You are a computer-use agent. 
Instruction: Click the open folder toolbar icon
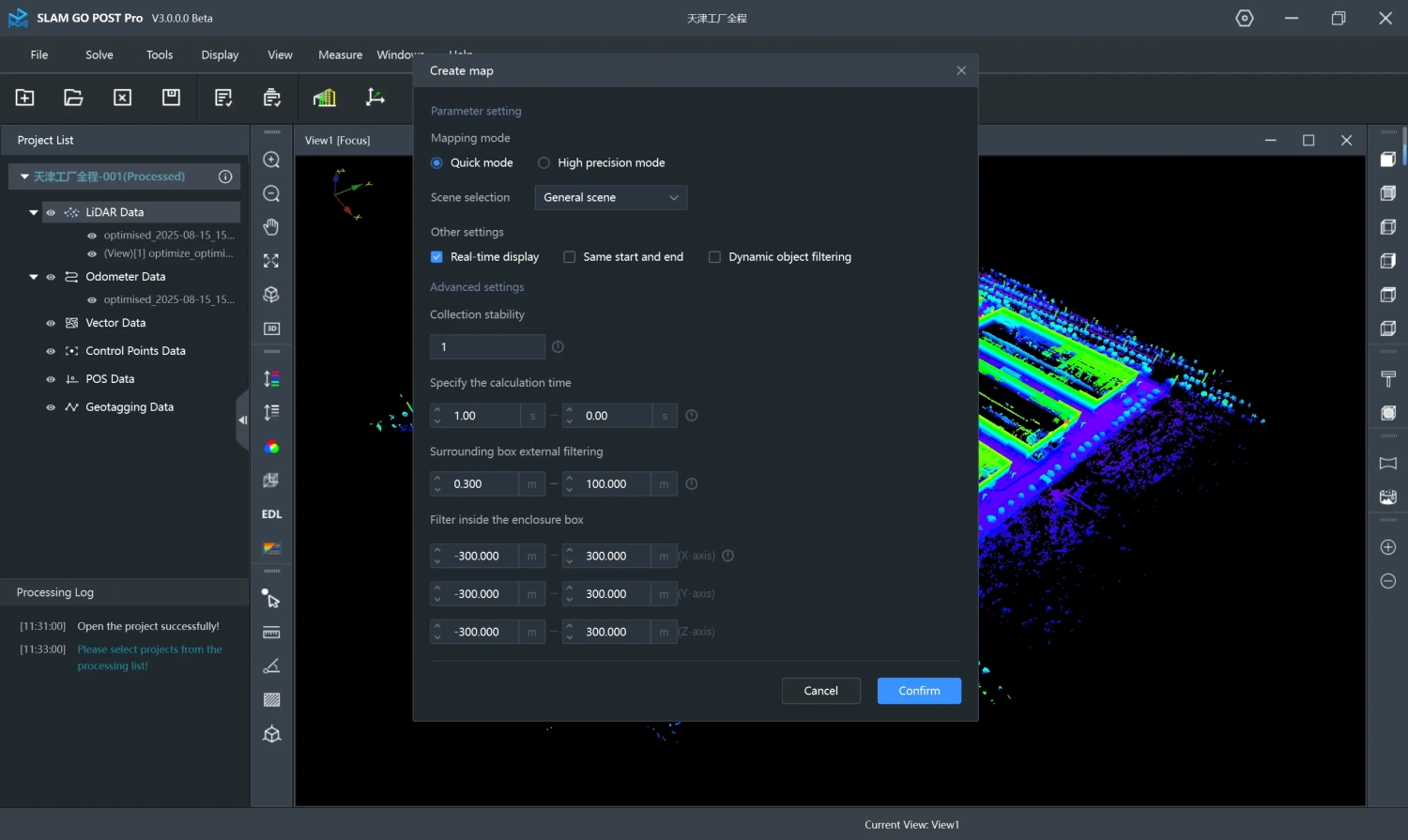click(x=73, y=98)
